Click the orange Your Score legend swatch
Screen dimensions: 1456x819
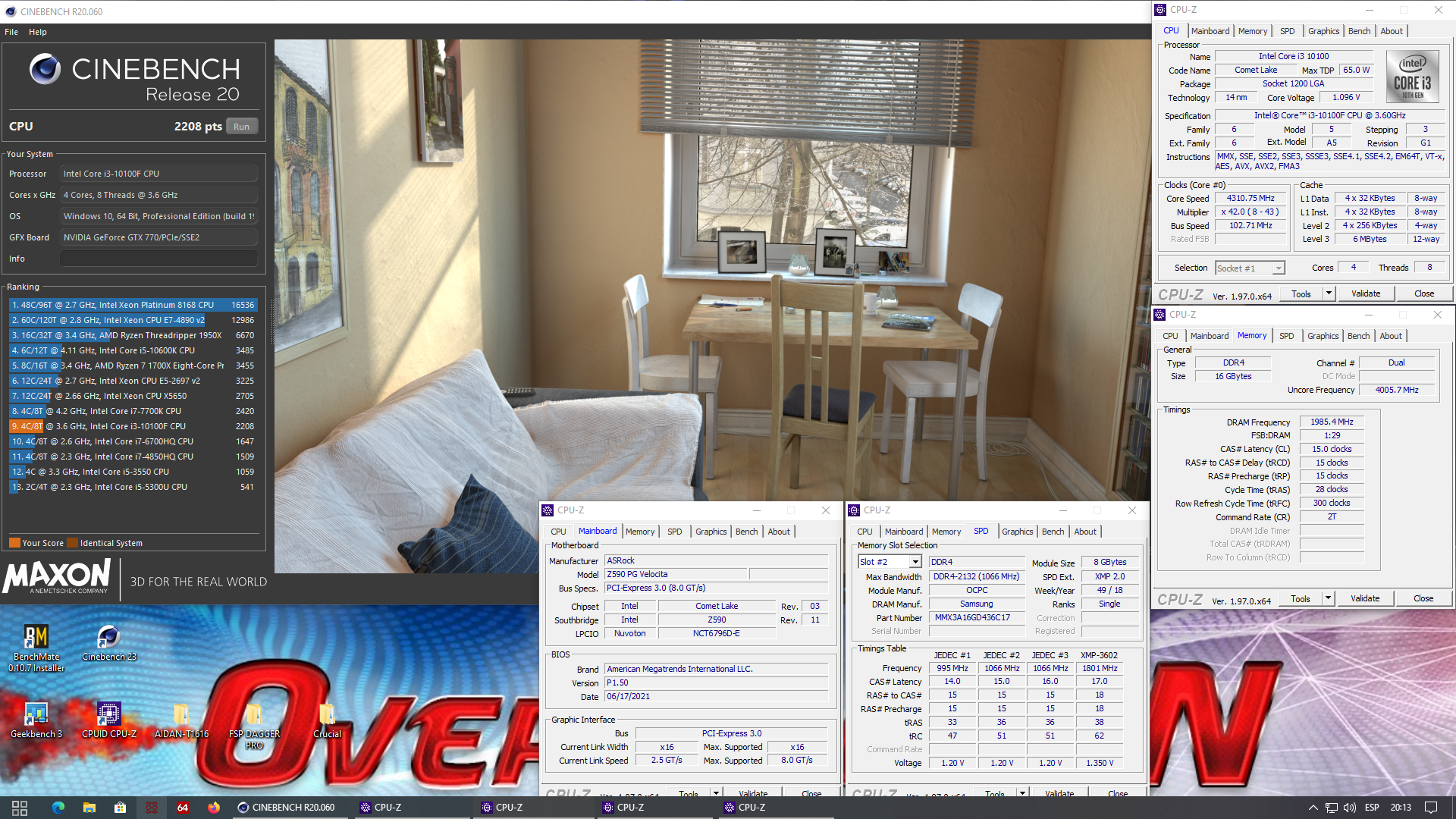14,543
